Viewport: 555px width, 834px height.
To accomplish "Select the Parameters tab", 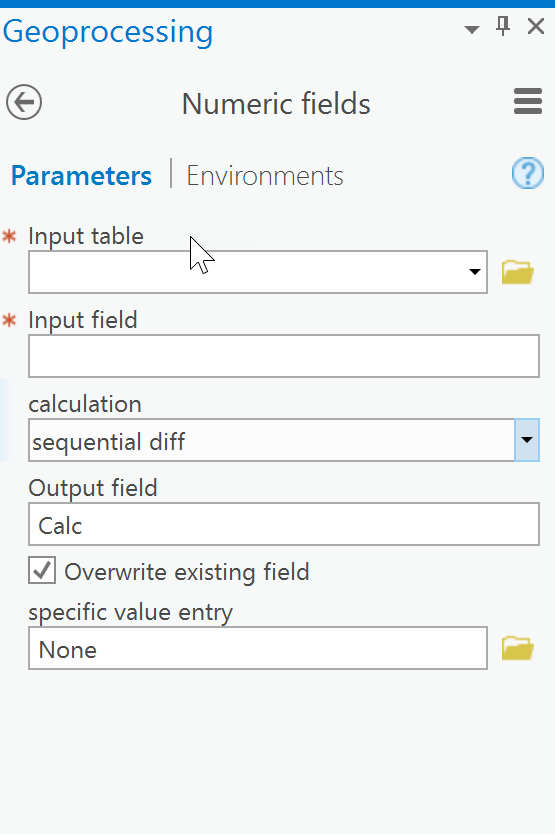I will 81,176.
